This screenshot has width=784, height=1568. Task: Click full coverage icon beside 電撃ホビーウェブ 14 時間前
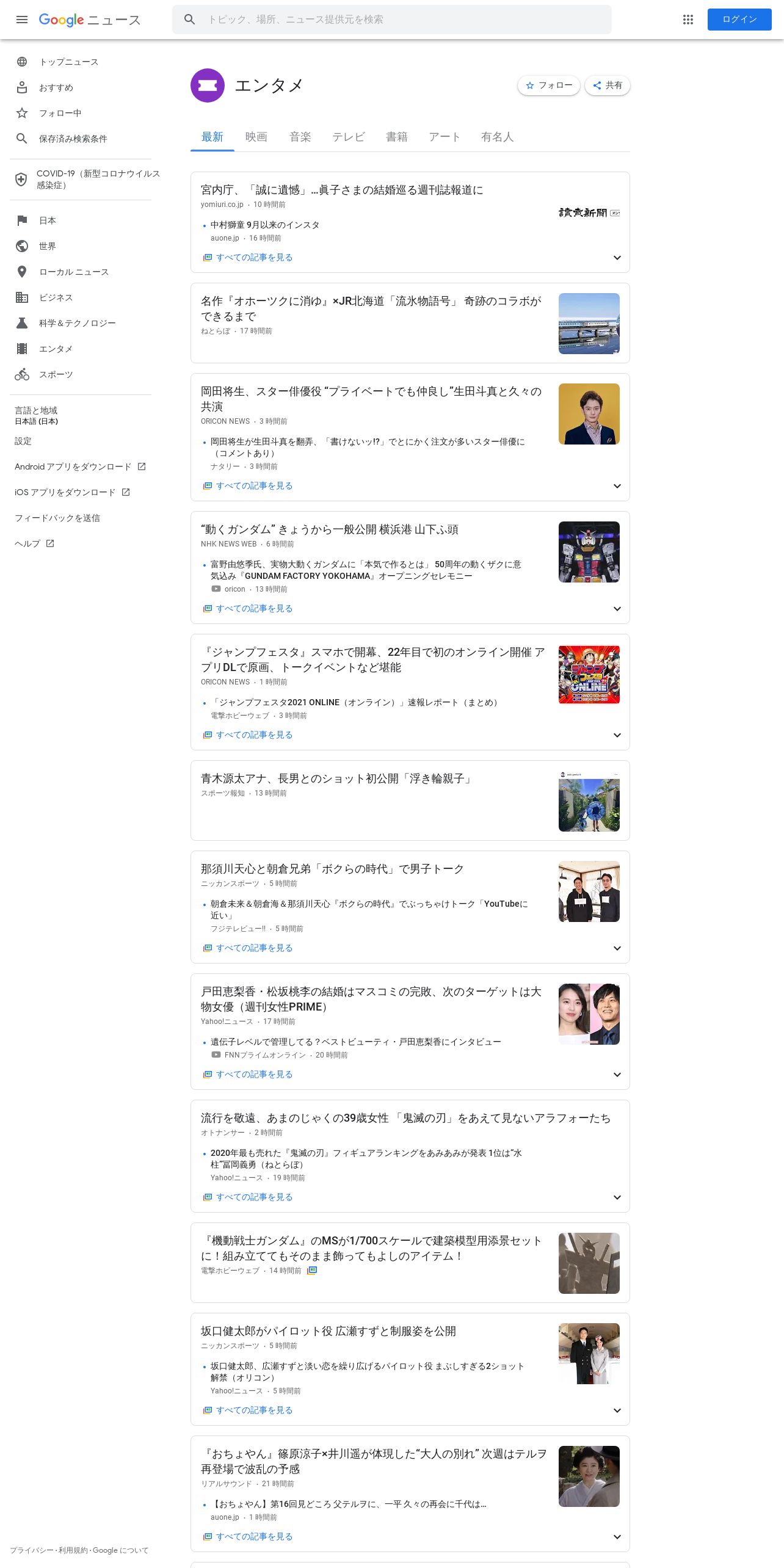(312, 1271)
